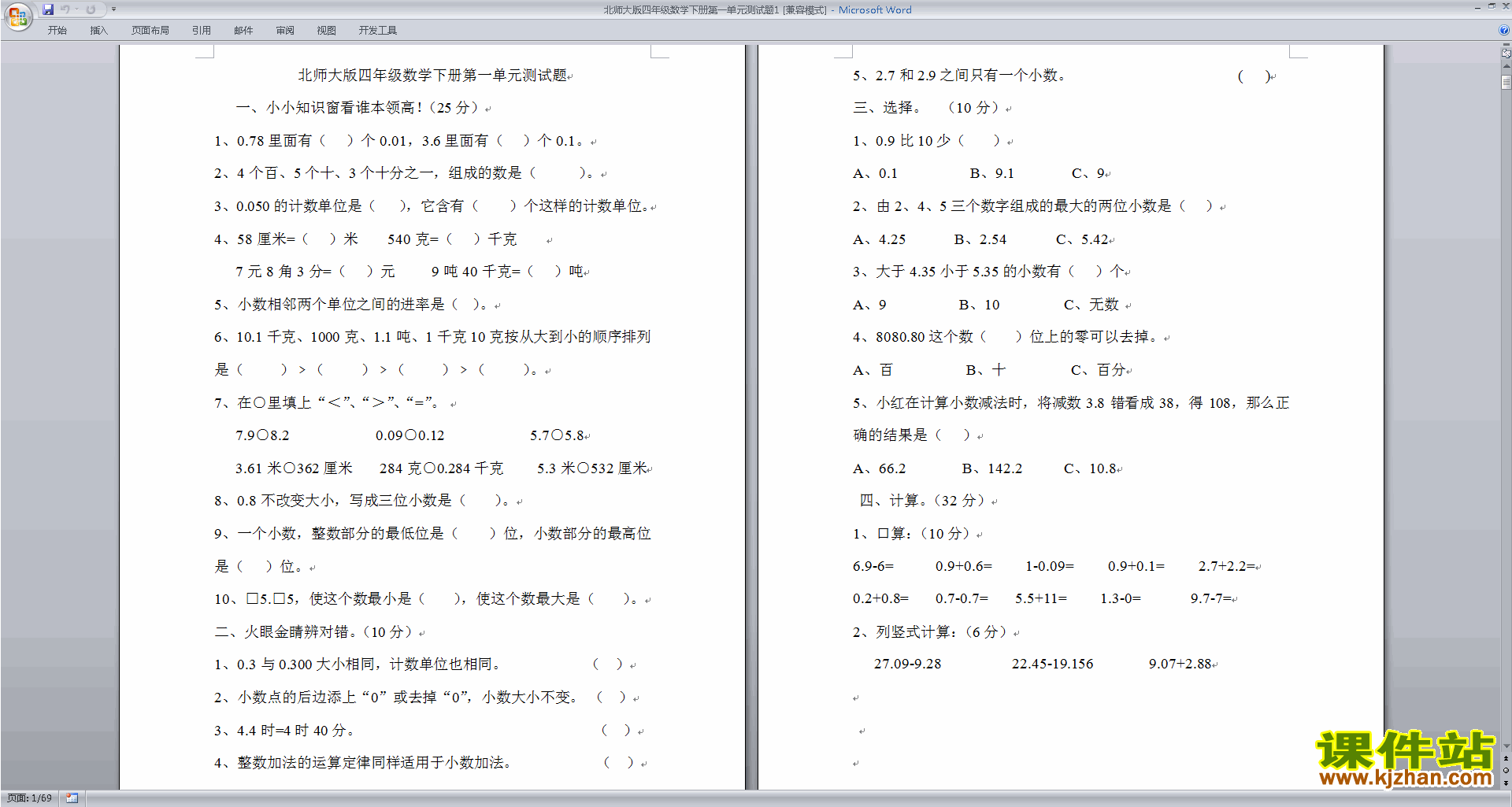Click heading 二、火眼金睛辨对错。(10 分)

[314, 632]
